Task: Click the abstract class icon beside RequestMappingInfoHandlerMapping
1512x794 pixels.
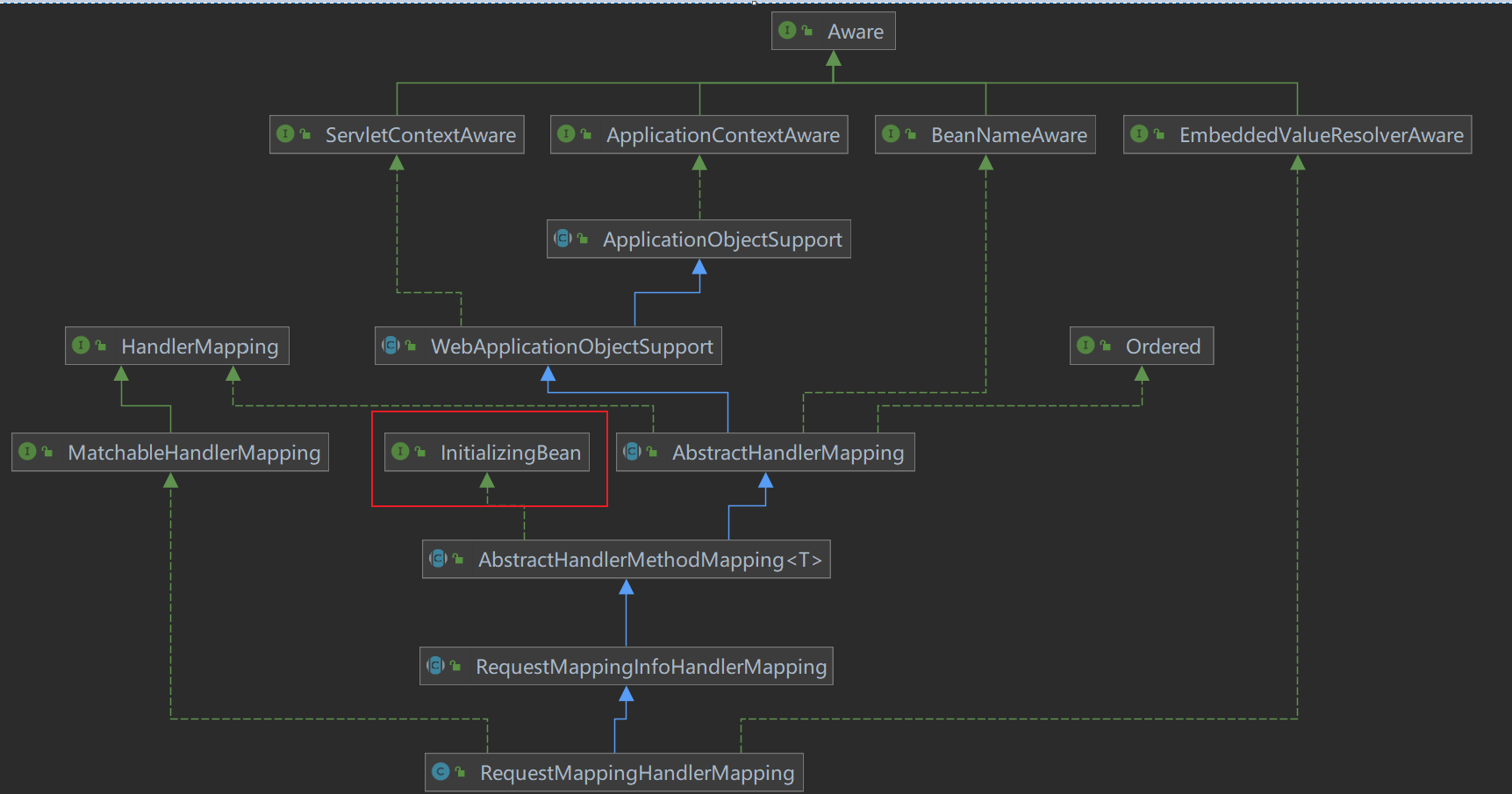Action: coord(435,666)
